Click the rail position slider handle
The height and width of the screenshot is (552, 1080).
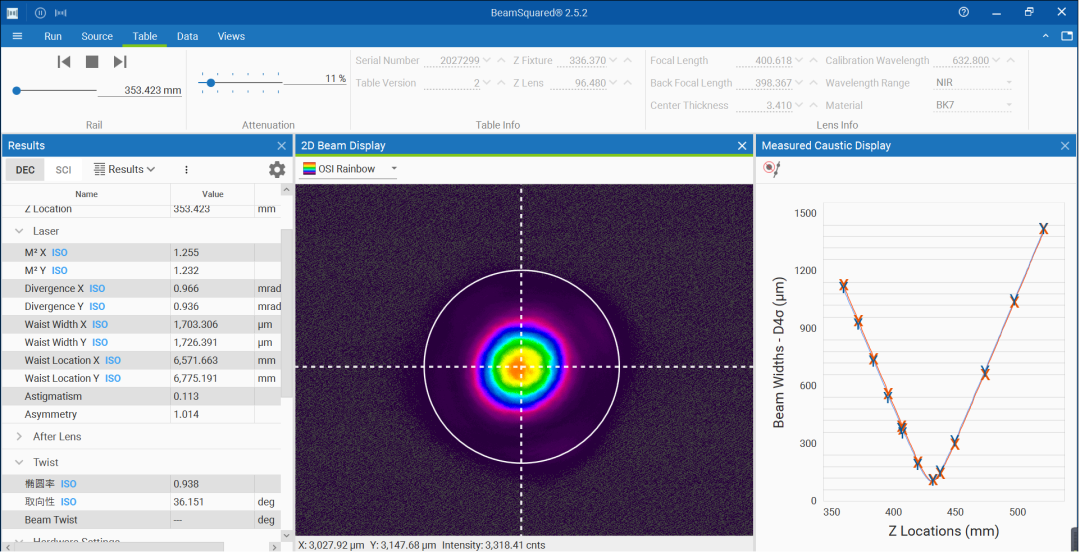tap(16, 90)
